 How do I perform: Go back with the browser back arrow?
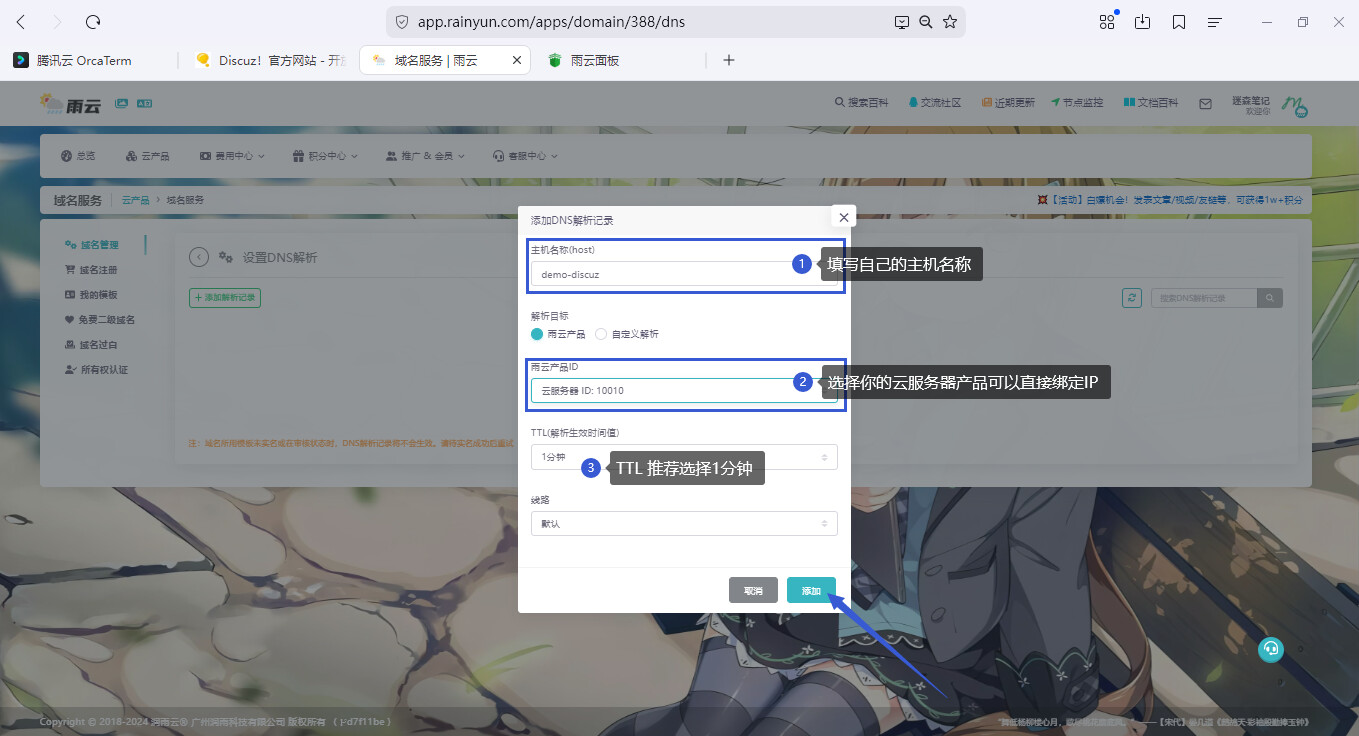click(x=22, y=21)
